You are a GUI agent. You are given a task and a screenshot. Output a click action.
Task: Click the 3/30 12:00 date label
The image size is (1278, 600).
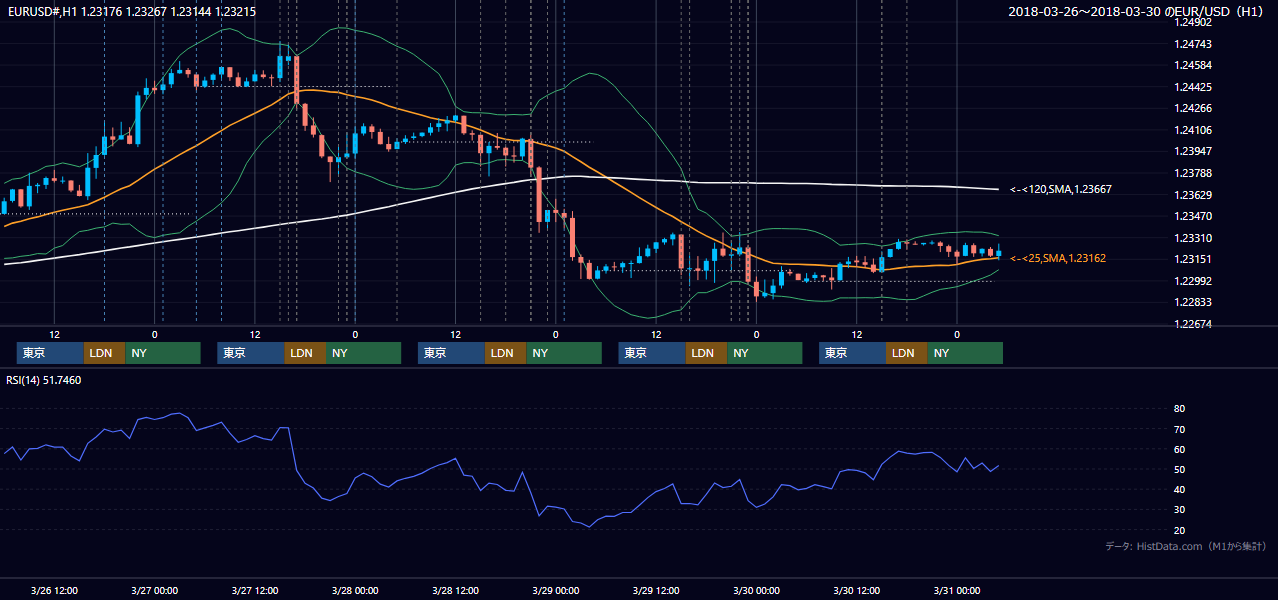856,590
